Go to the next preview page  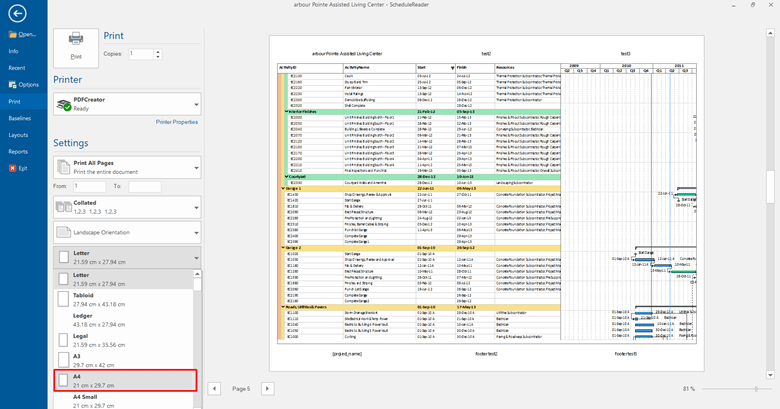click(268, 389)
